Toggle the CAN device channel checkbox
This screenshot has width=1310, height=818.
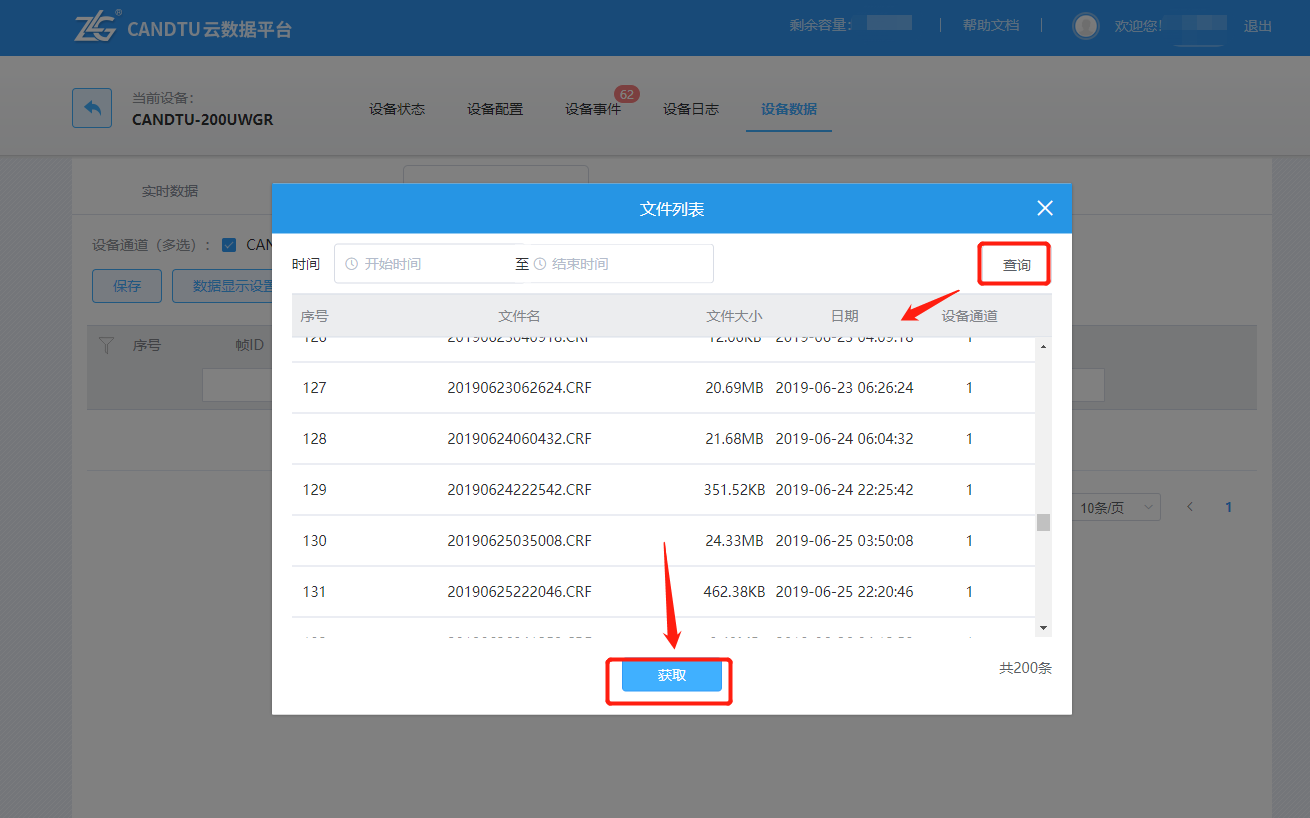point(227,244)
